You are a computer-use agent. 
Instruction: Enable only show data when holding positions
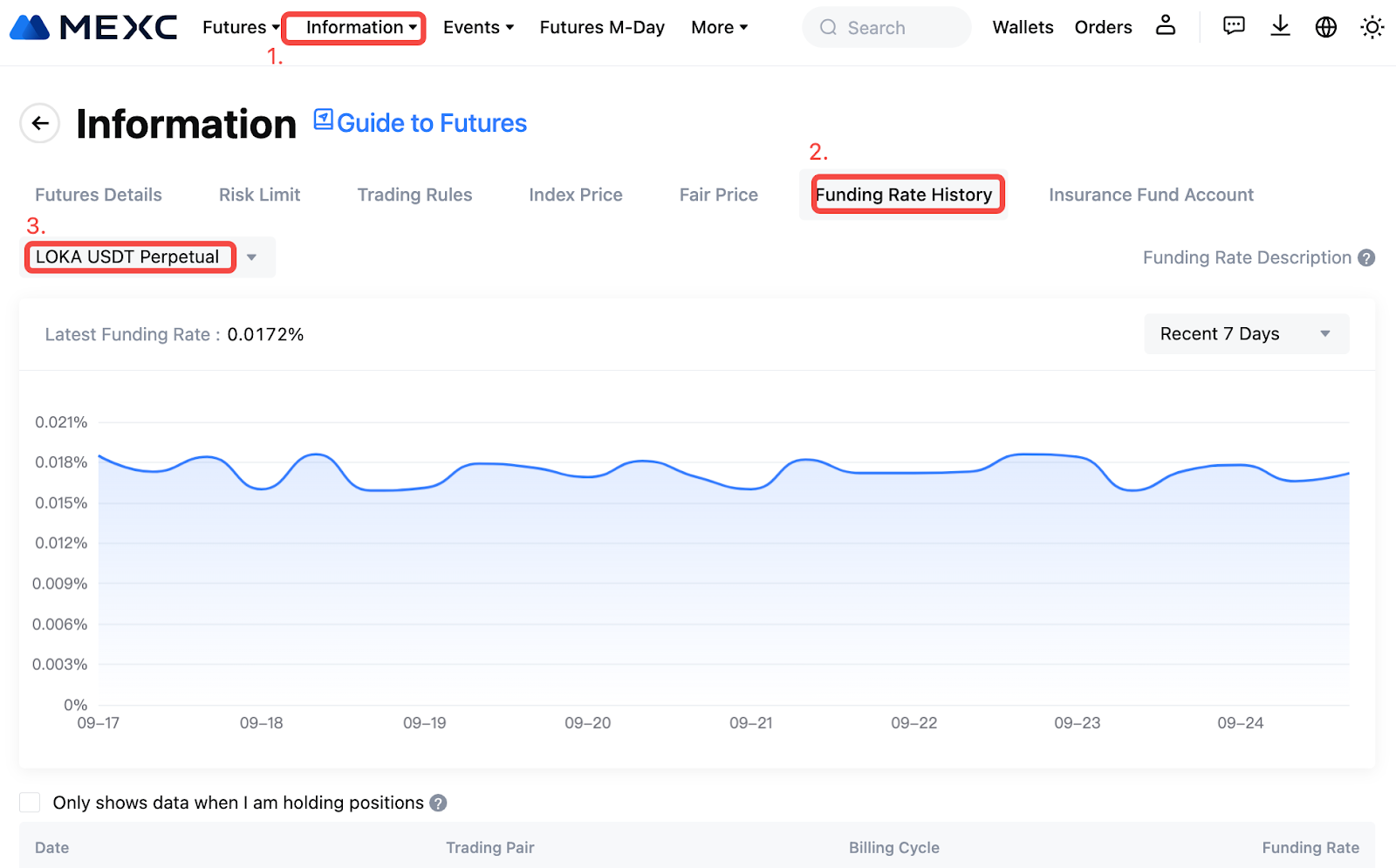[31, 803]
